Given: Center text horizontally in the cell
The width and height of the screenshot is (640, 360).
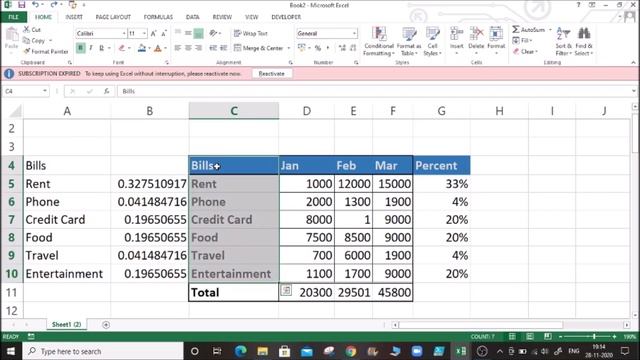Looking at the screenshot, I should tap(188, 48).
